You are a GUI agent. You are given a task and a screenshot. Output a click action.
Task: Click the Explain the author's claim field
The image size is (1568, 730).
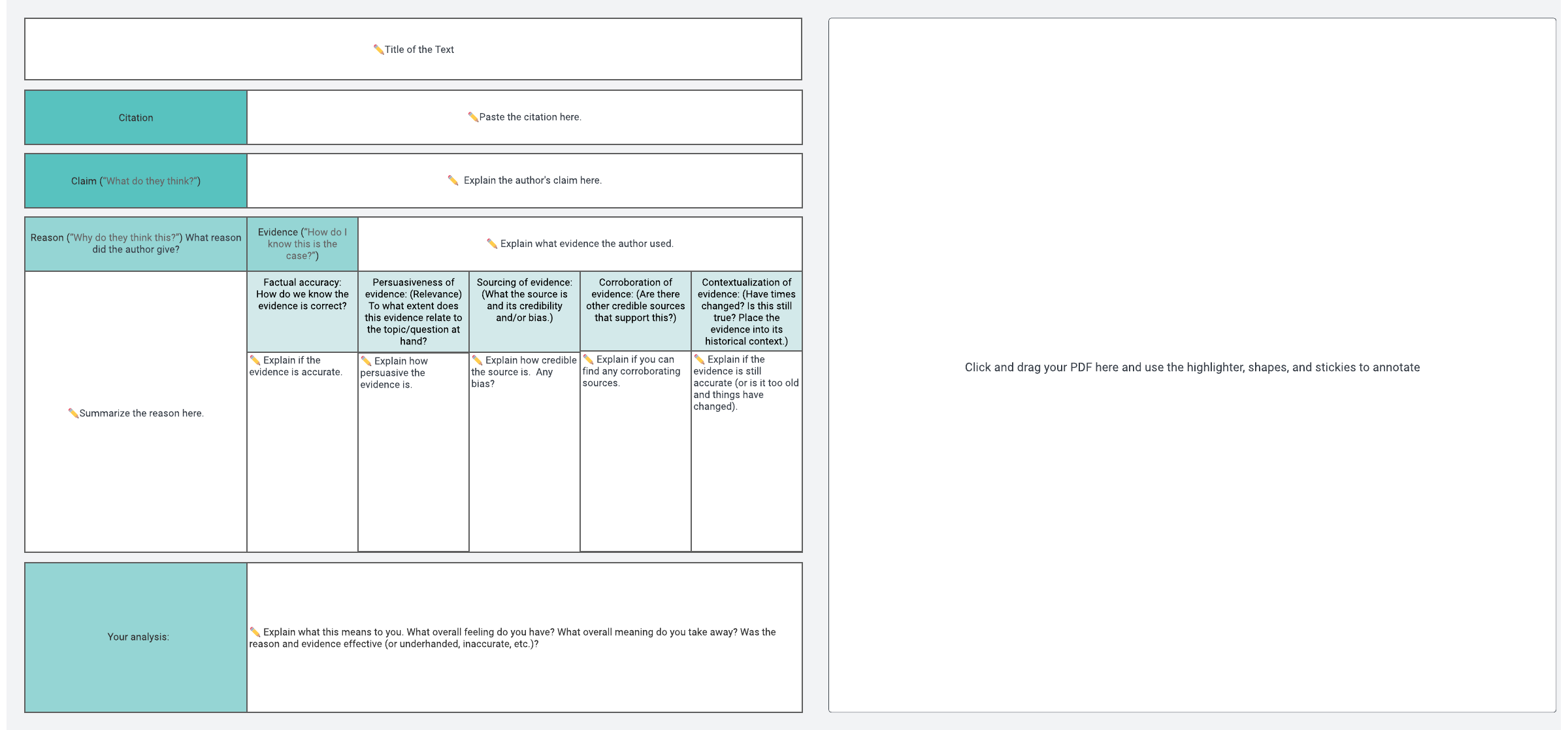pos(532,180)
